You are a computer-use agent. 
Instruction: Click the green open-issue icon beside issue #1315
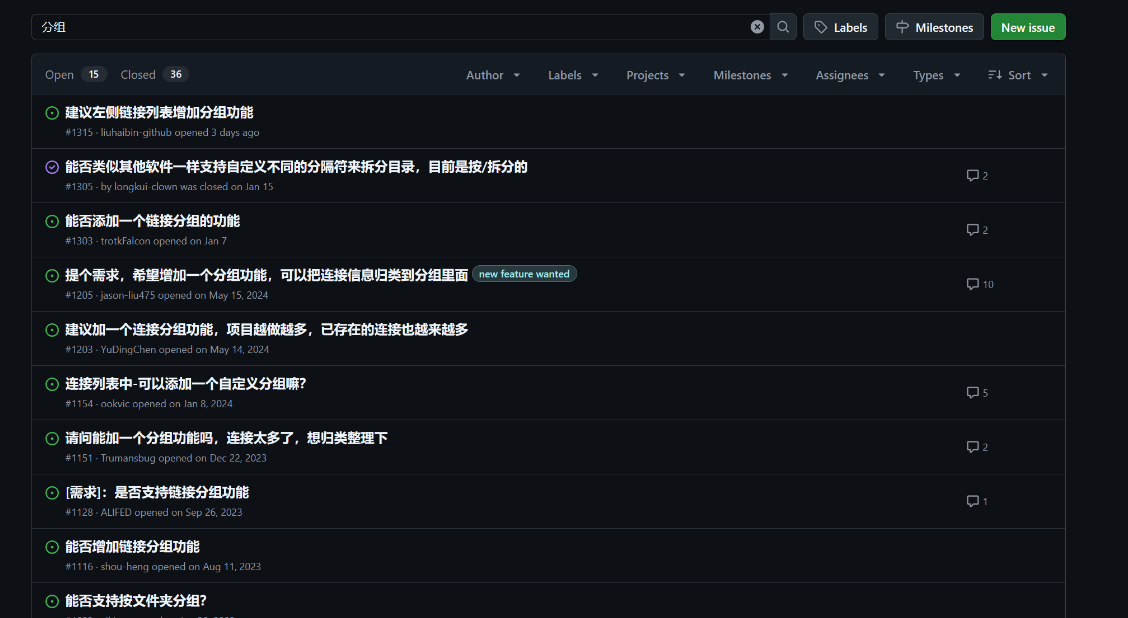(x=52, y=113)
